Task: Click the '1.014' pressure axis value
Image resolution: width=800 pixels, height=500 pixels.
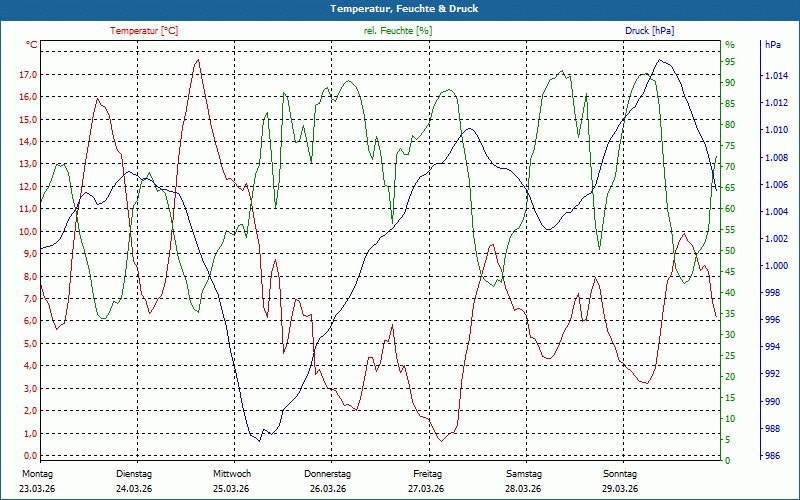Action: pyautogui.click(x=776, y=76)
